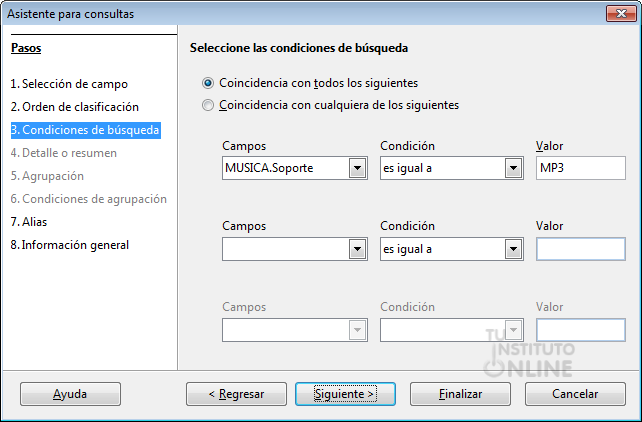Go back with the Regresar button
Image resolution: width=642 pixels, height=422 pixels.
pos(236,394)
